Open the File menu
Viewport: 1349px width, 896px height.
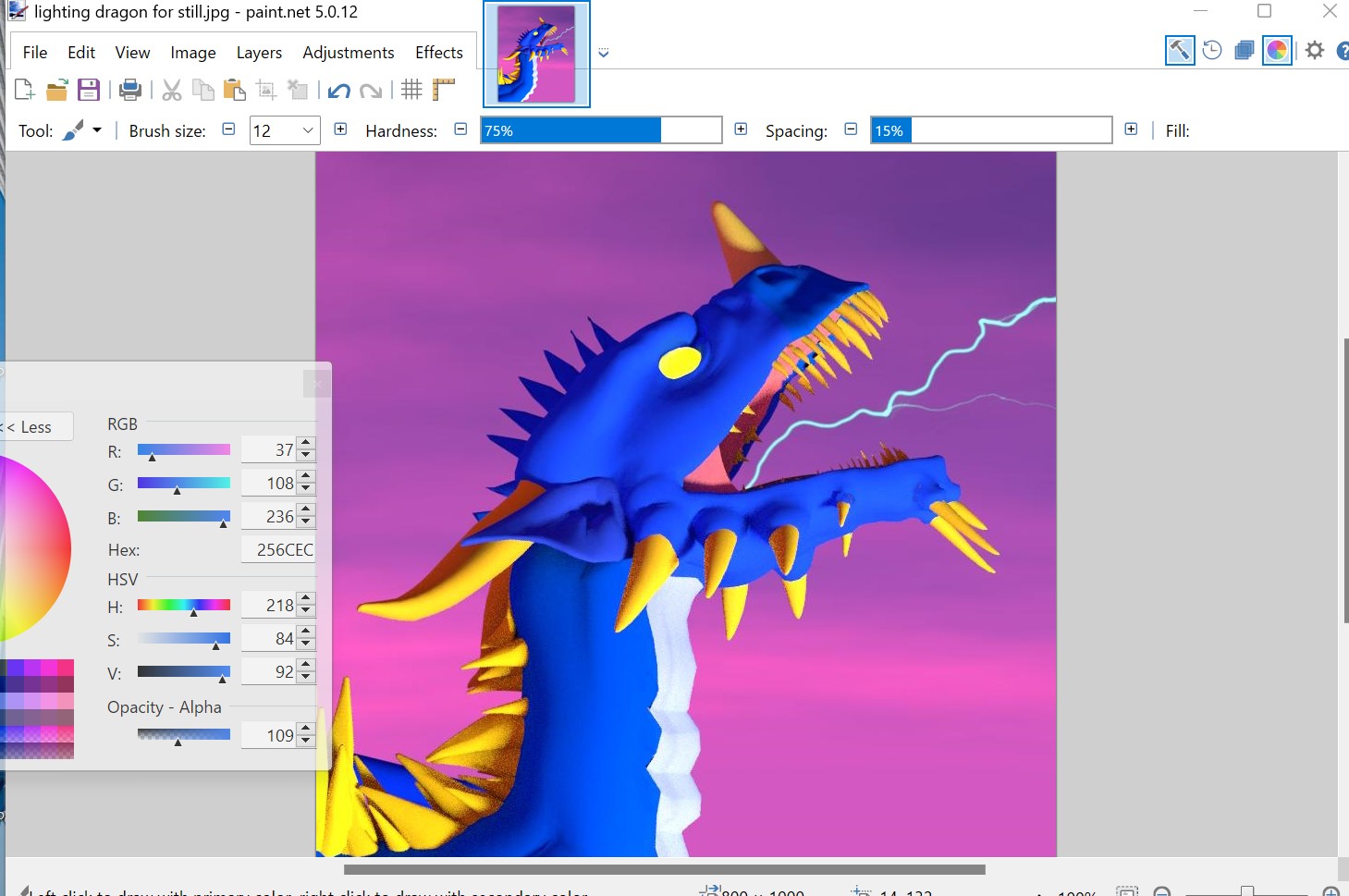point(35,53)
